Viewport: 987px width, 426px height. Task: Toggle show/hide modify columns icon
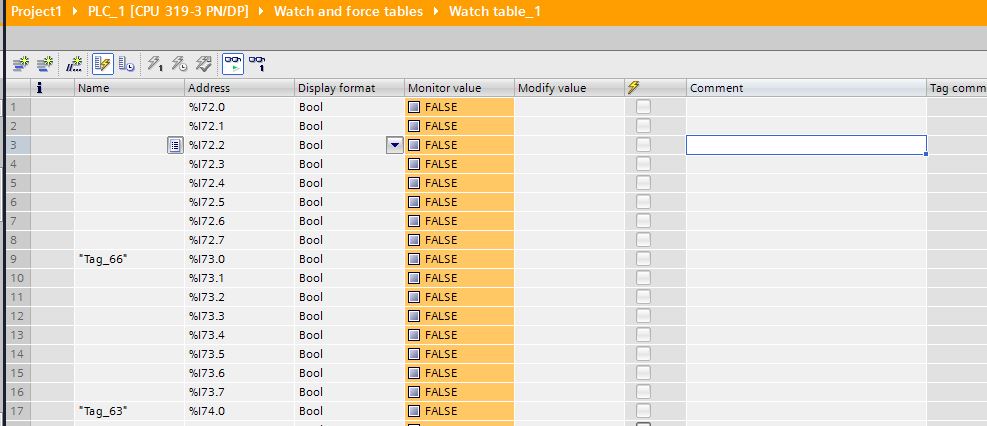102,64
